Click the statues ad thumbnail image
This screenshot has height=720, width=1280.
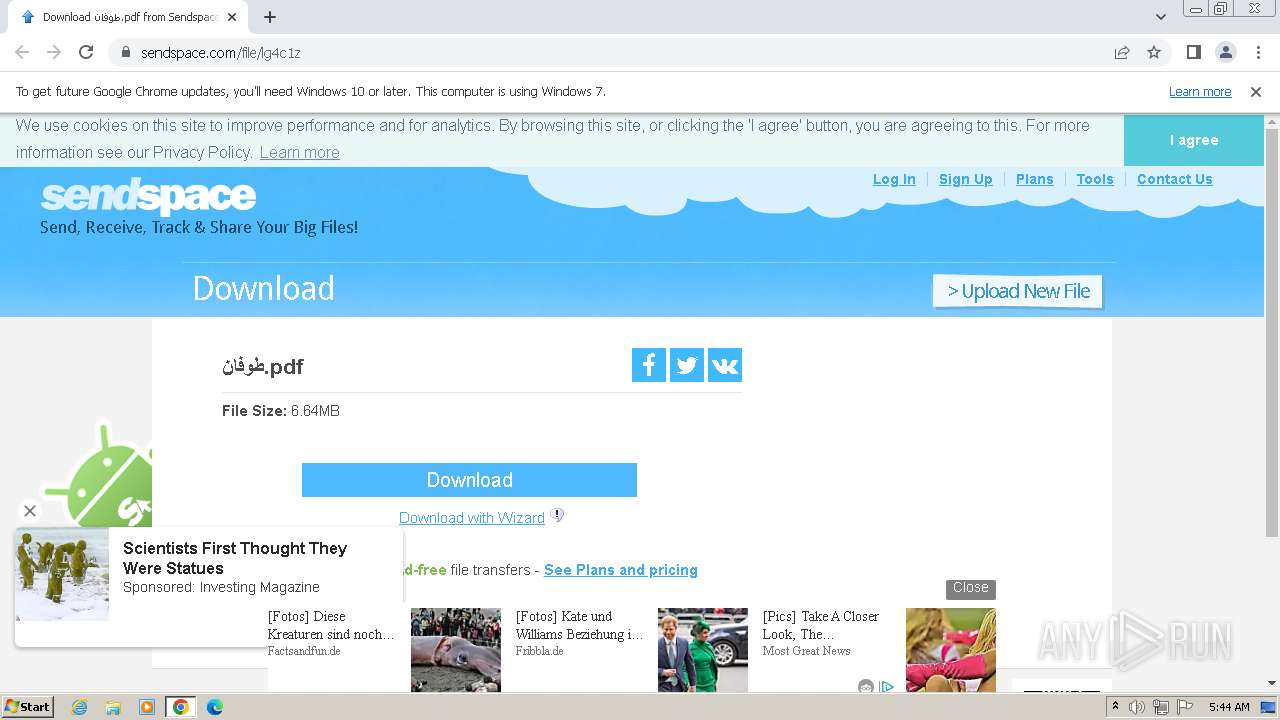(x=62, y=575)
